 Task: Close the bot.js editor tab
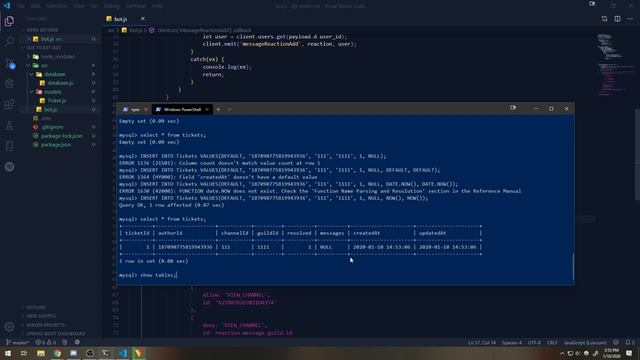[142, 19]
